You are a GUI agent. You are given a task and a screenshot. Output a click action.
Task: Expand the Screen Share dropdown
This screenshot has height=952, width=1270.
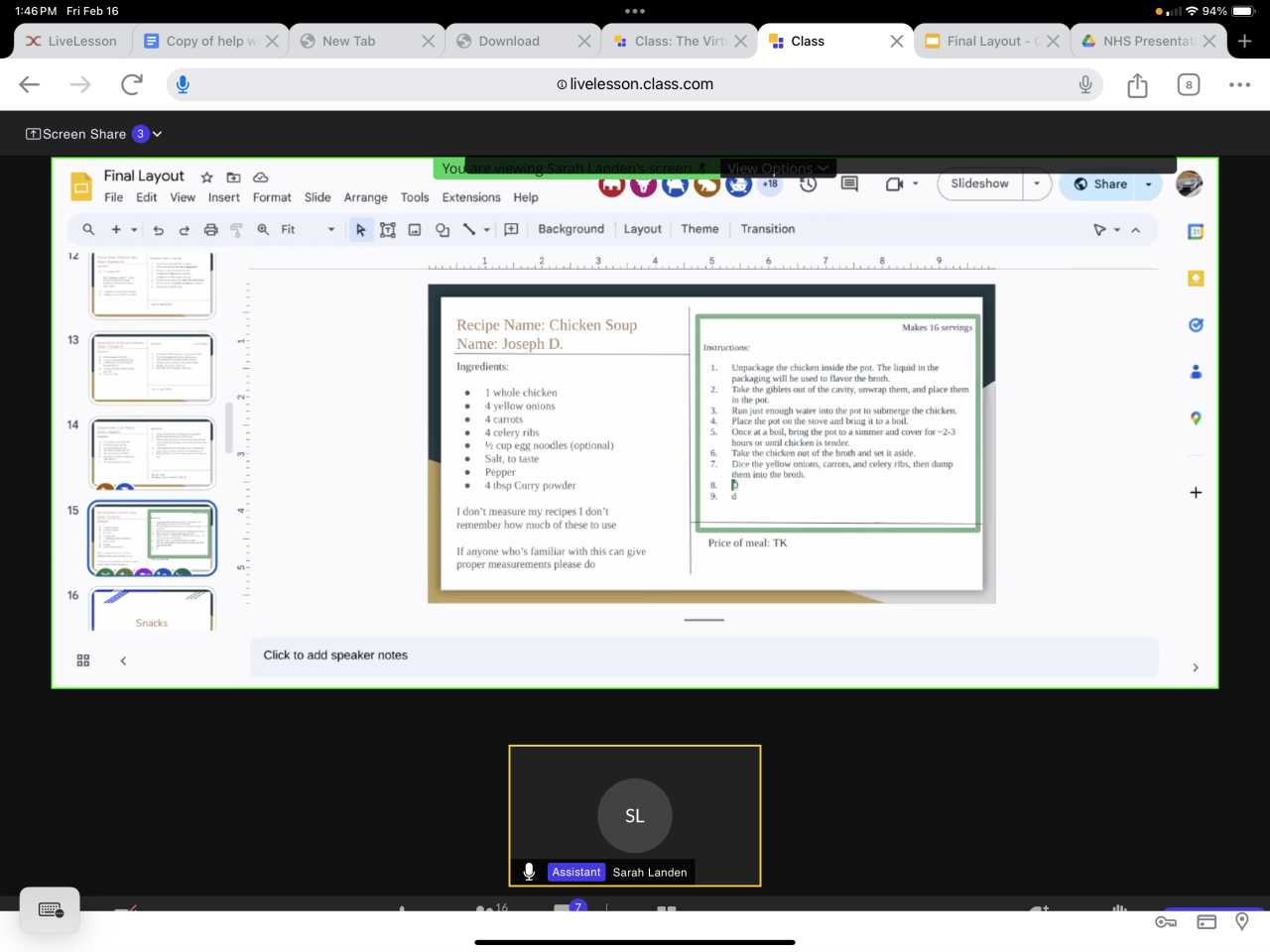pyautogui.click(x=157, y=134)
